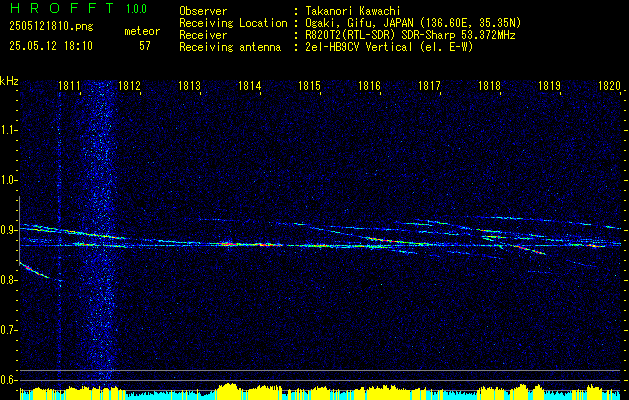Image resolution: width=629 pixels, height=400 pixels.
Task: Click the date stamp 25.05.12 18:10
Action: point(51,46)
